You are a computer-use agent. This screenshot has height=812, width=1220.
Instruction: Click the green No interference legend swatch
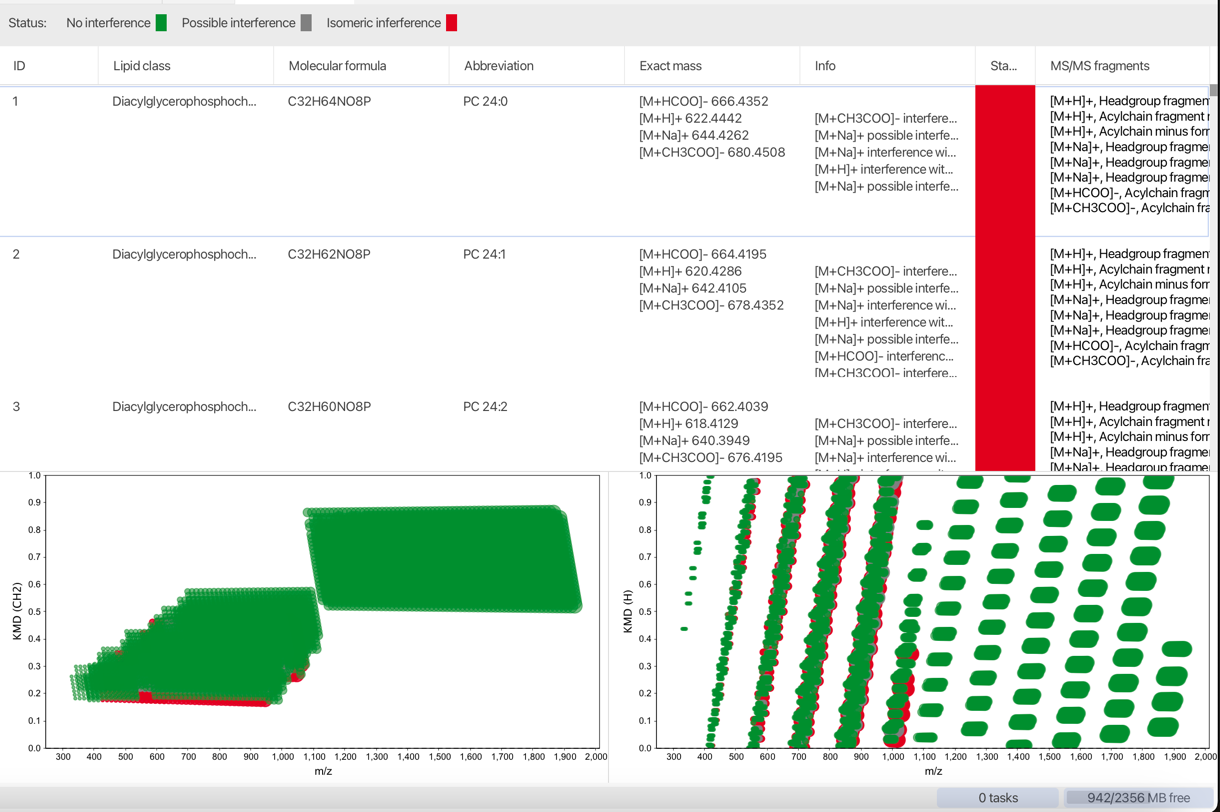[161, 23]
